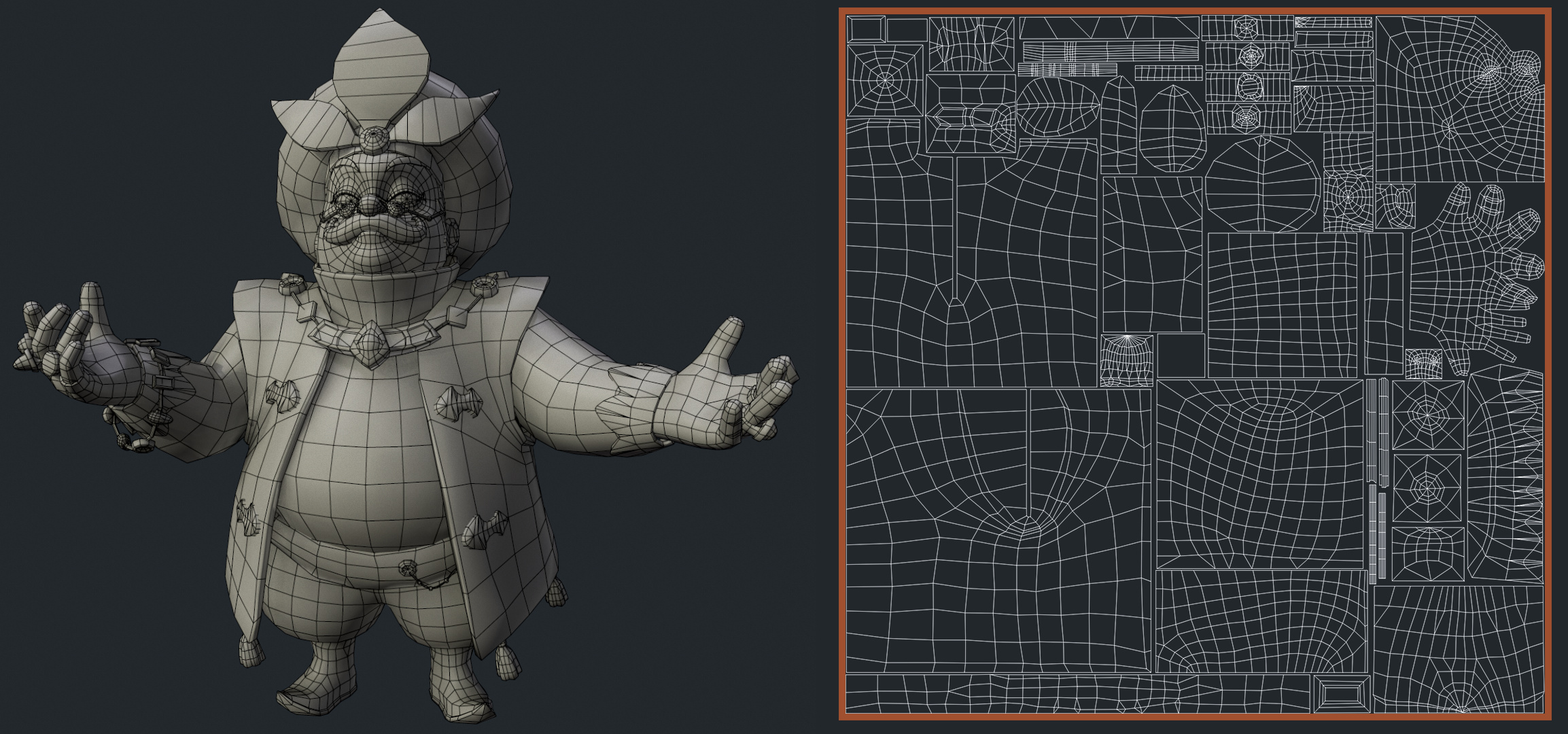Click the round jewel on the hat
Image resolution: width=1568 pixels, height=734 pixels.
tap(375, 139)
